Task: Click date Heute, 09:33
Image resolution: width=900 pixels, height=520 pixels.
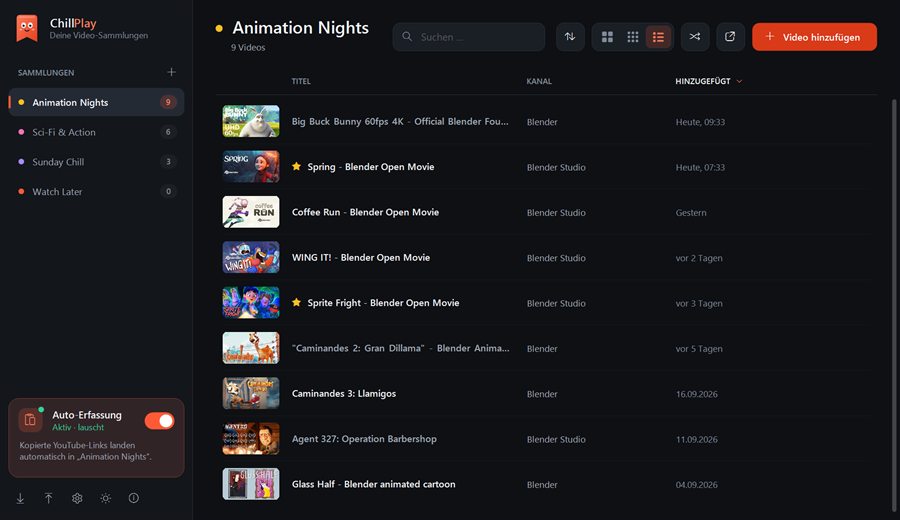Action: tap(700, 122)
